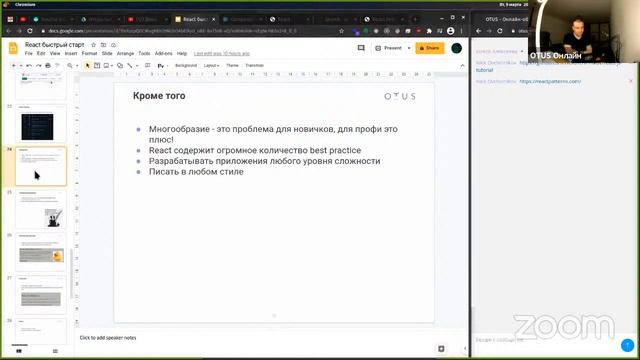
Task: Click the slide title Кроме того
Action: 159,96
